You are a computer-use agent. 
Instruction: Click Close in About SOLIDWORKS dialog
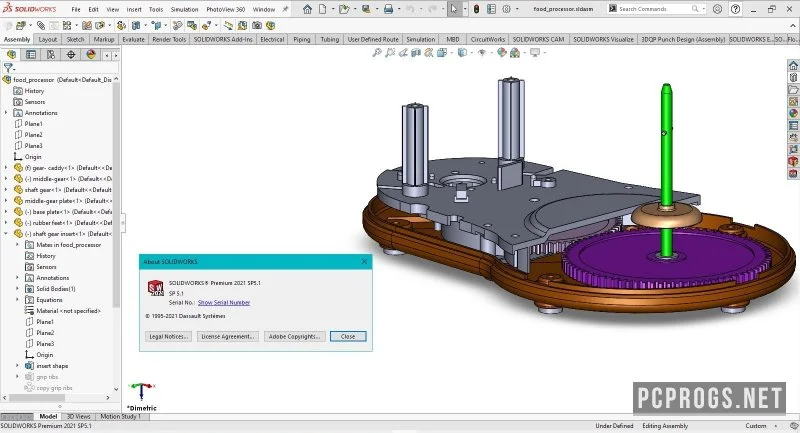point(348,337)
